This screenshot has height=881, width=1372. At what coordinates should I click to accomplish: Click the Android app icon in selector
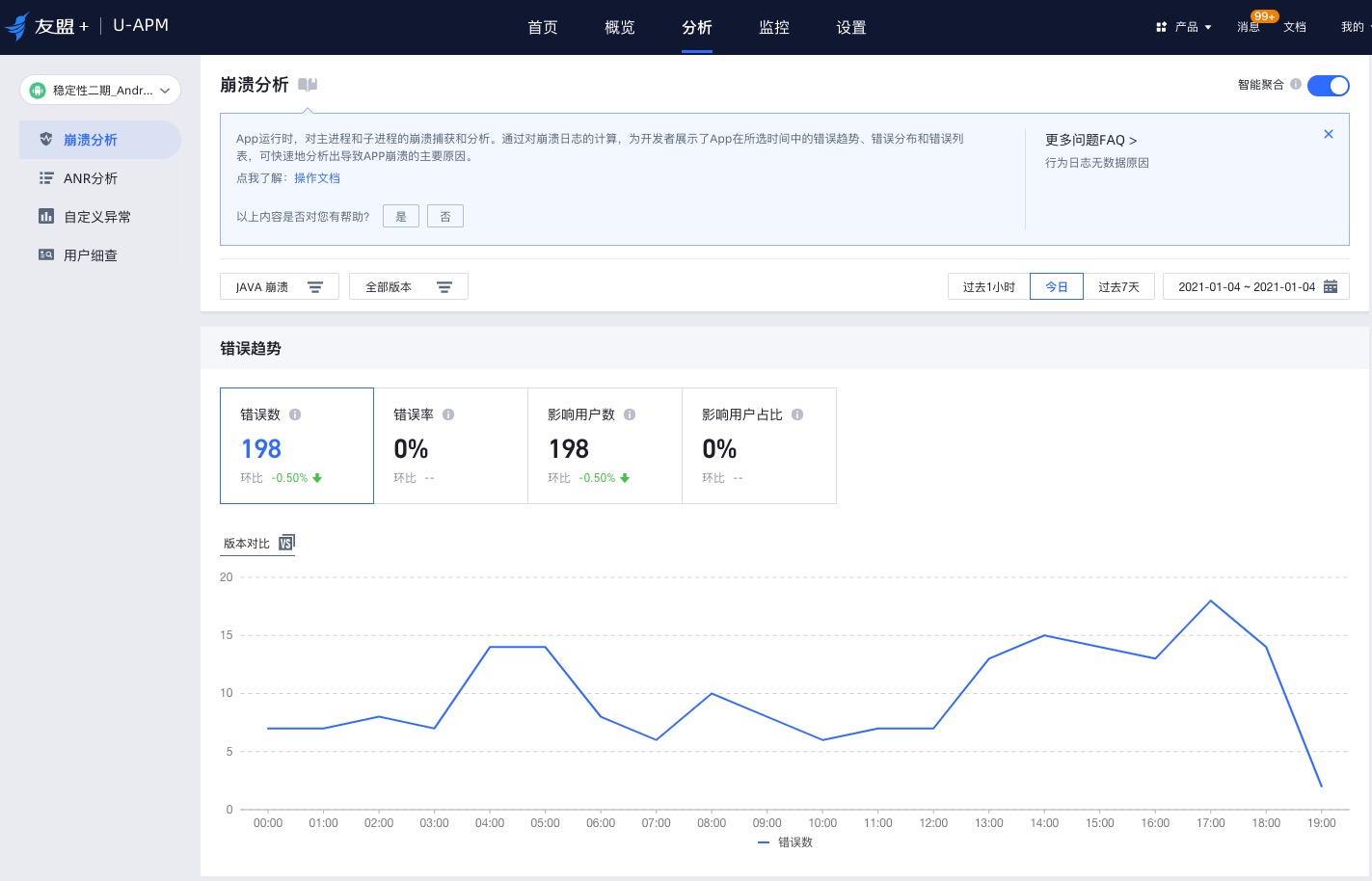(x=38, y=91)
